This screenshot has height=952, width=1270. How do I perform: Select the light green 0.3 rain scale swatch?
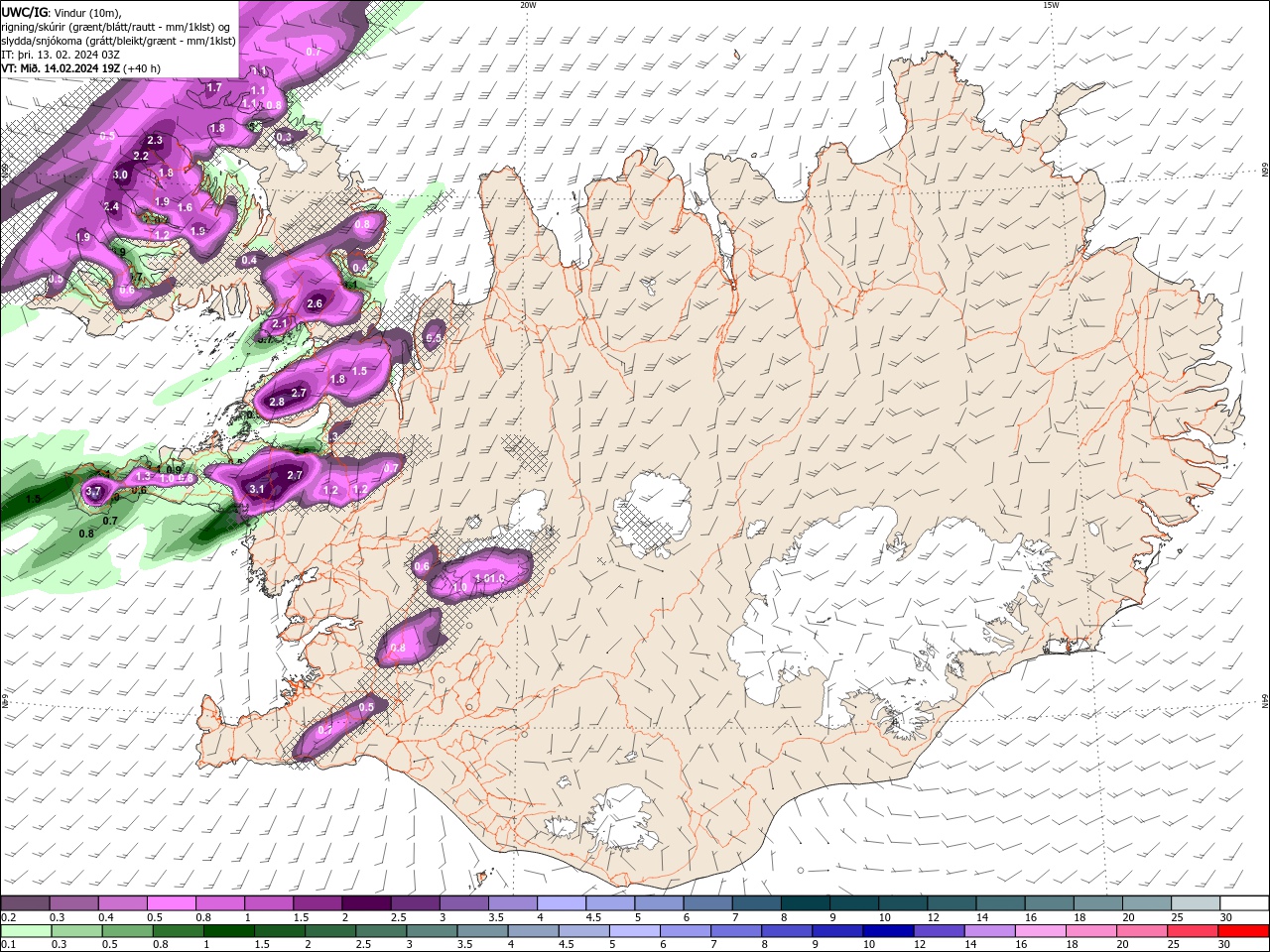pos(76,931)
